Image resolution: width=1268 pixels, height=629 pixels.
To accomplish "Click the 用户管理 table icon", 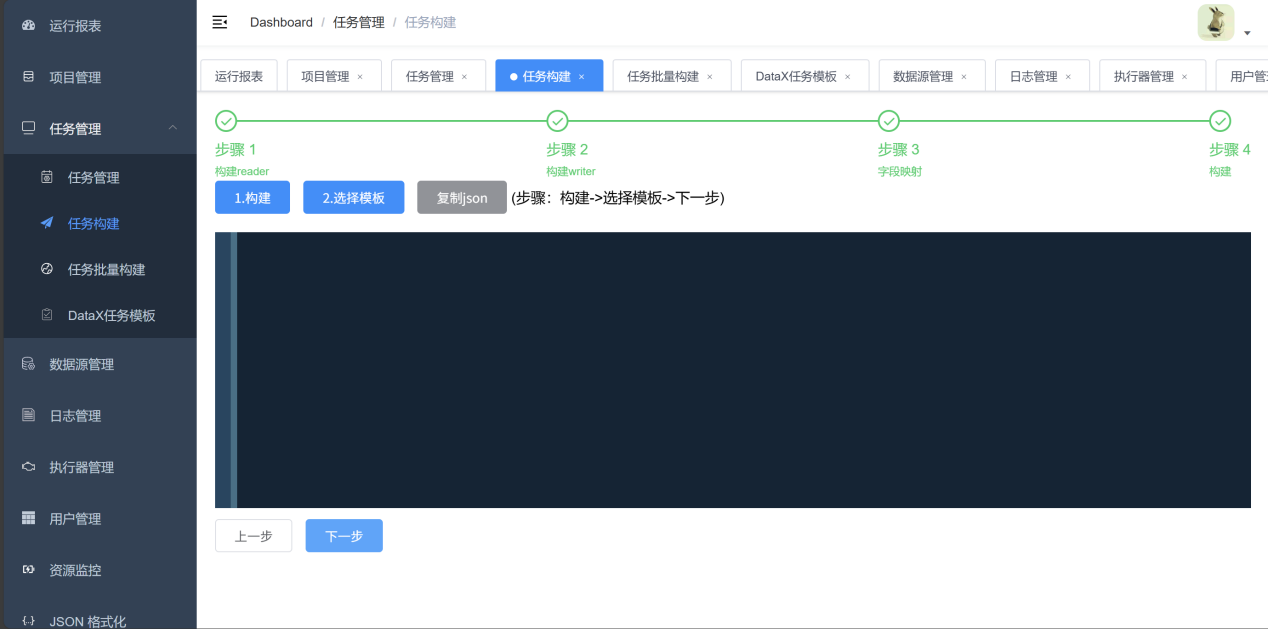I will pyautogui.click(x=28, y=518).
